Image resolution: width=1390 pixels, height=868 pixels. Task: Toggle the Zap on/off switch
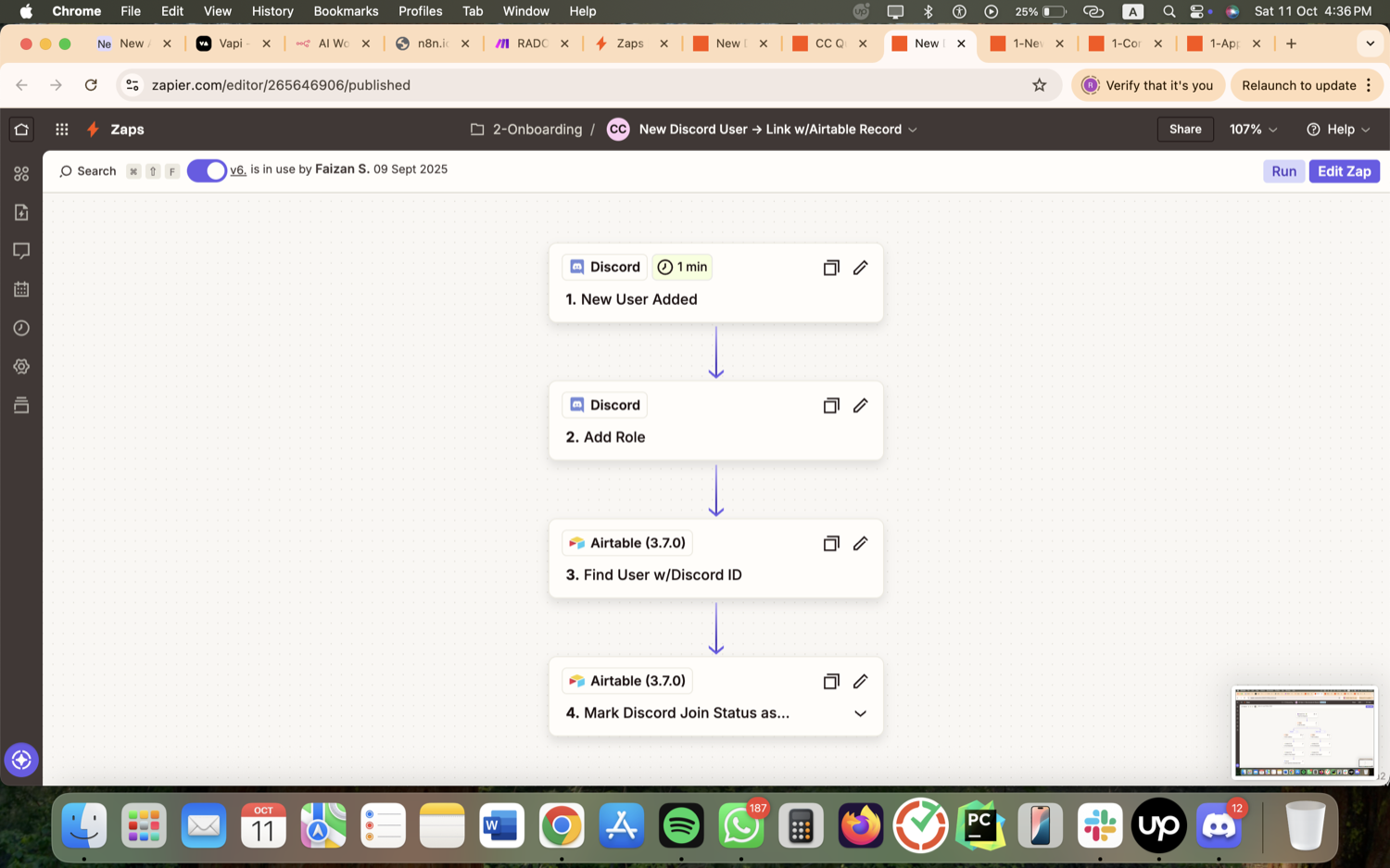207,171
